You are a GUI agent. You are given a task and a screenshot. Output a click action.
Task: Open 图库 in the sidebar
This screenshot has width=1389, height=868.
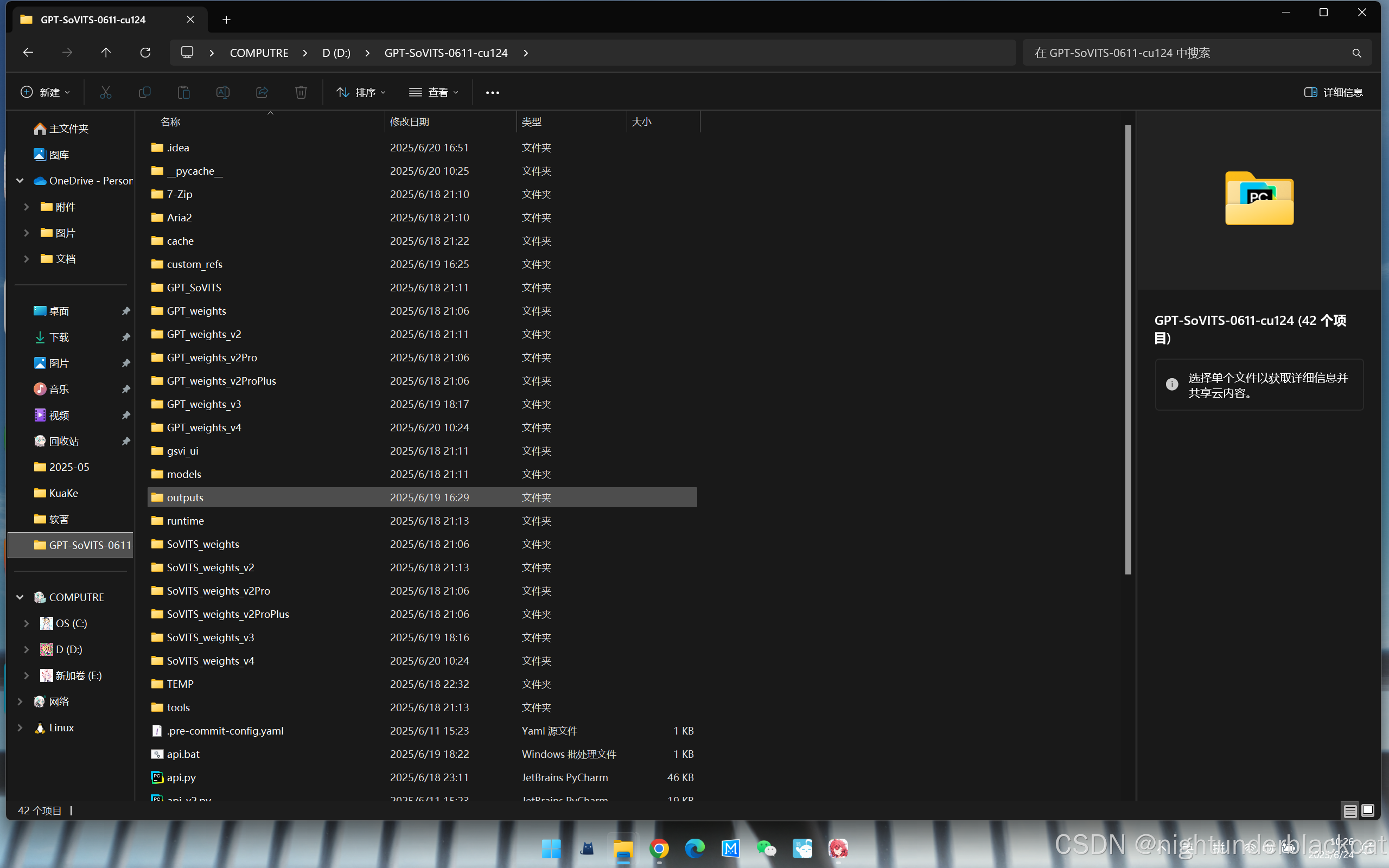(x=52, y=155)
